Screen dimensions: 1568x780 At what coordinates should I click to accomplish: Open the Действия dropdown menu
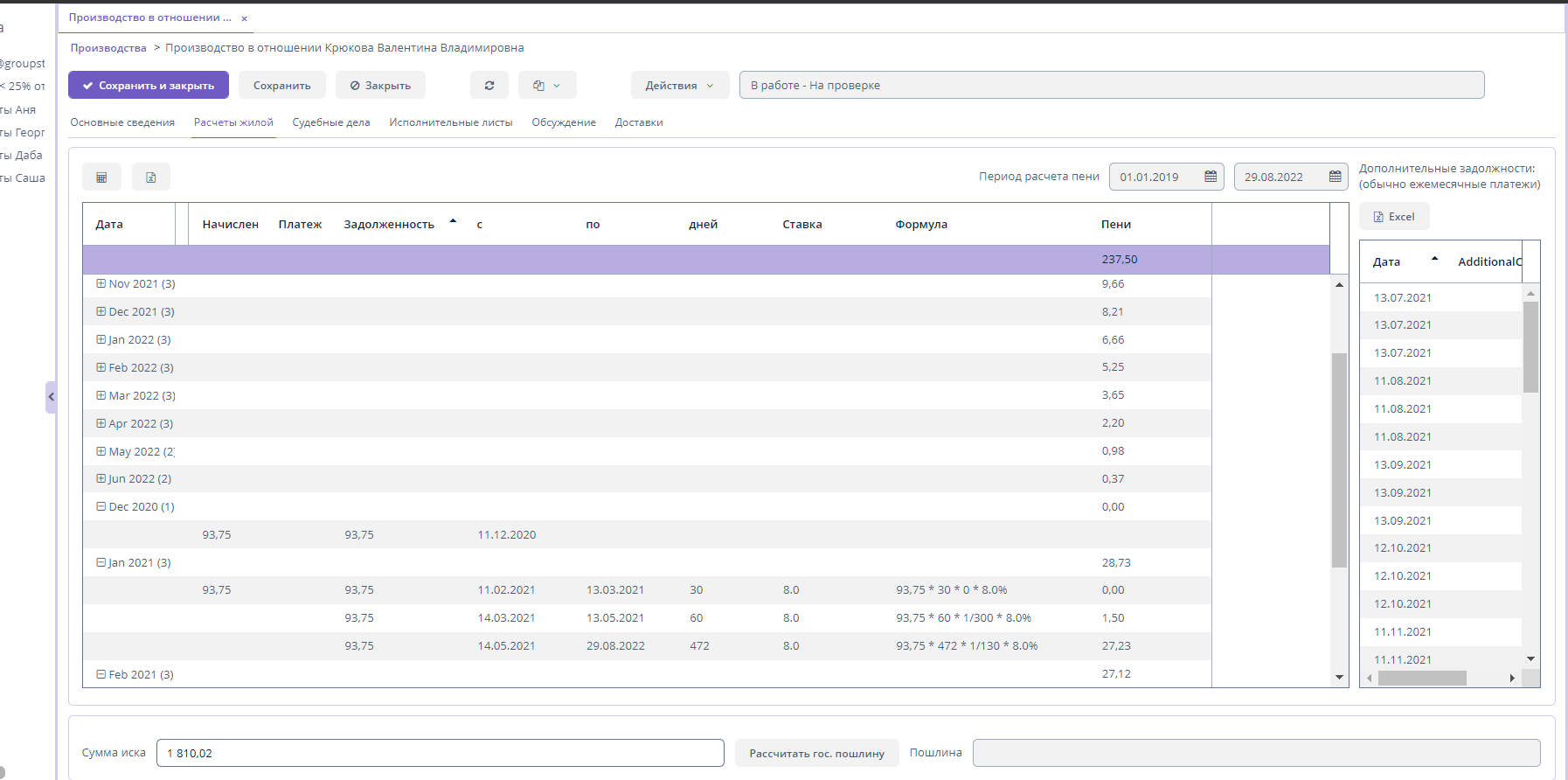point(679,86)
